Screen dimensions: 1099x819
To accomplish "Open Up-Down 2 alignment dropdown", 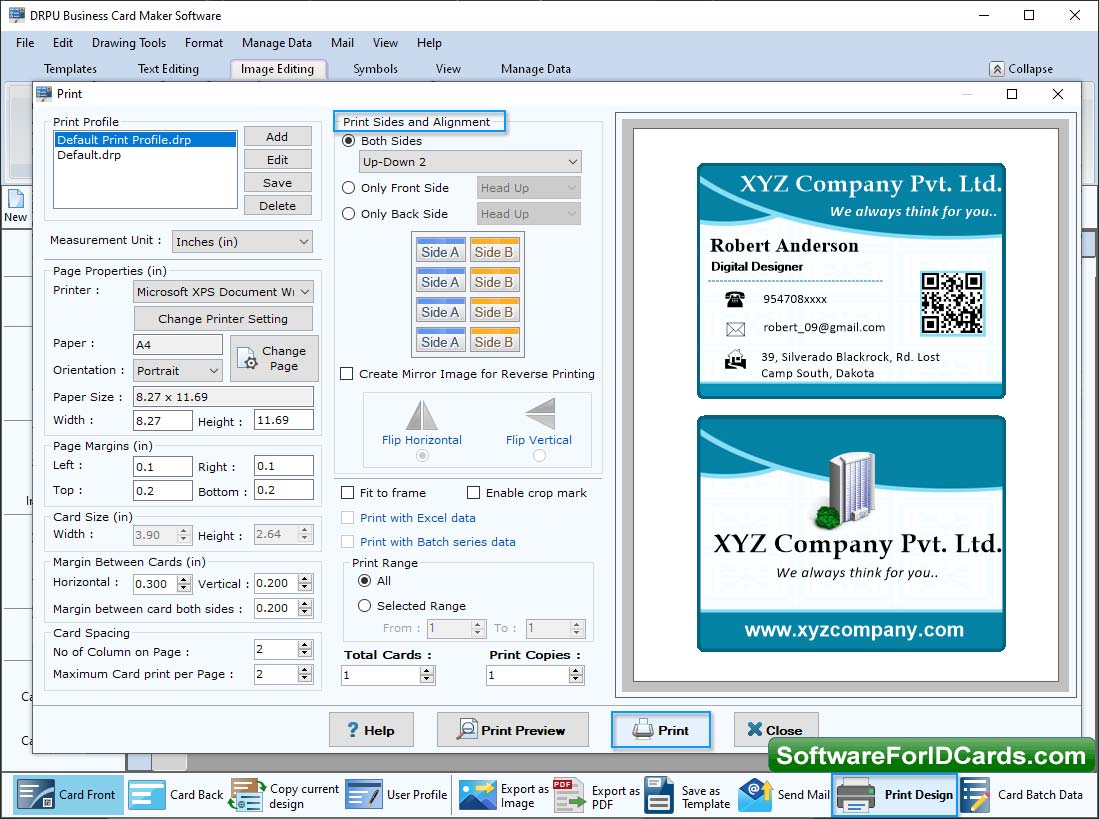I will (470, 162).
